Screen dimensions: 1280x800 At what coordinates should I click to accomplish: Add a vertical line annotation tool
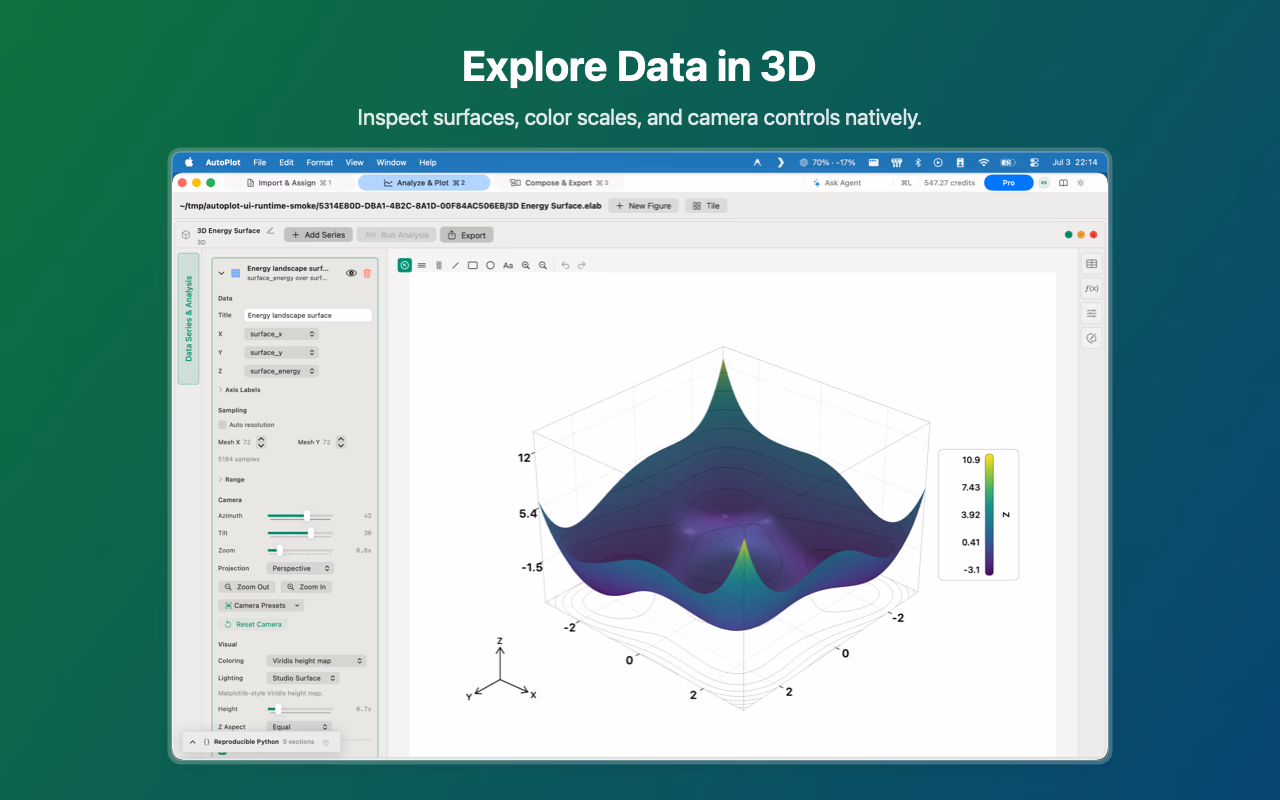click(439, 265)
